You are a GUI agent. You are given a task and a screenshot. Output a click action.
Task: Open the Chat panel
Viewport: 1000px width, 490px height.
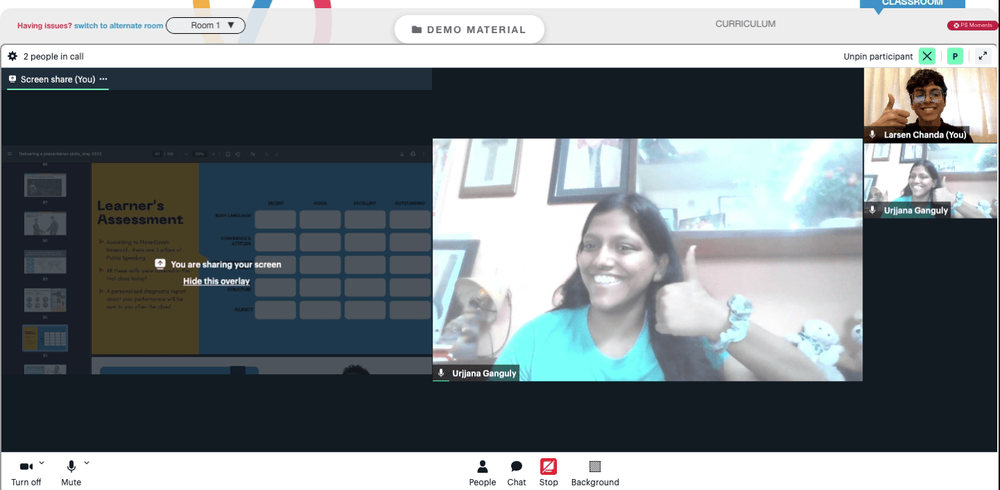(x=517, y=473)
